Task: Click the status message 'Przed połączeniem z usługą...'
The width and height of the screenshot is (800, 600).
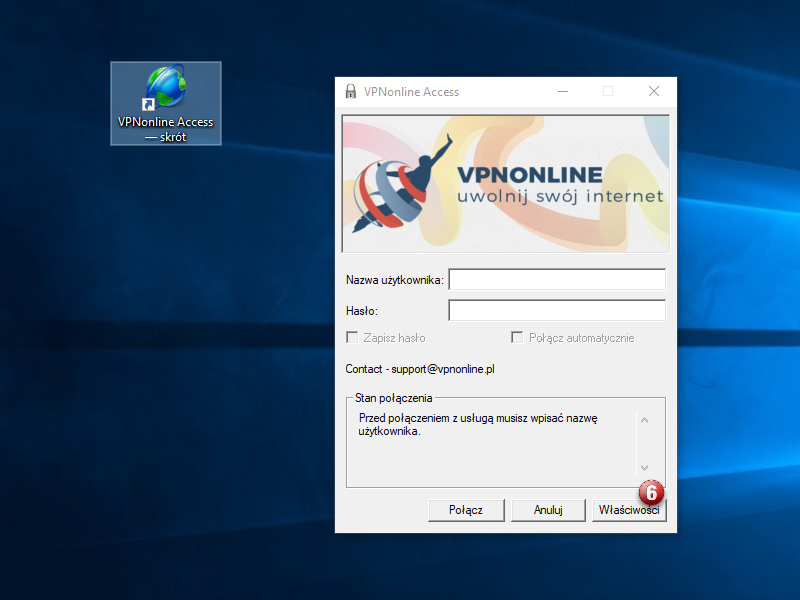Action: click(478, 424)
